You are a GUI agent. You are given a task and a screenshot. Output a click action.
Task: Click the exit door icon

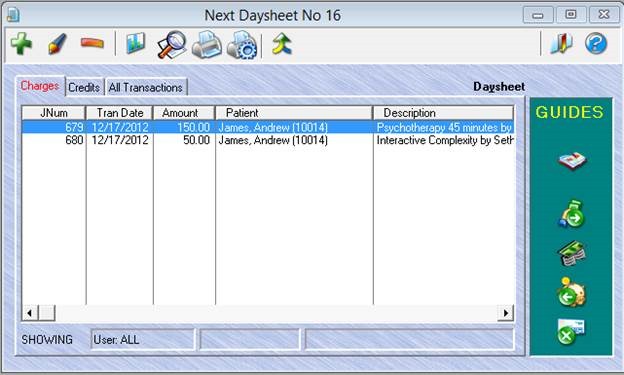pos(562,43)
